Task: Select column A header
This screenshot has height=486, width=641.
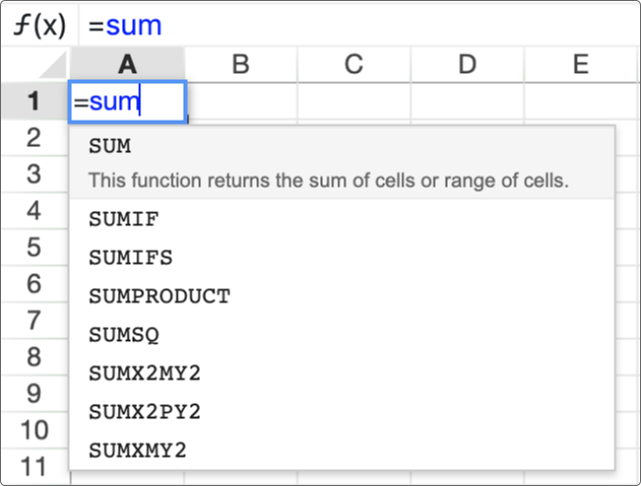Action: 127,65
